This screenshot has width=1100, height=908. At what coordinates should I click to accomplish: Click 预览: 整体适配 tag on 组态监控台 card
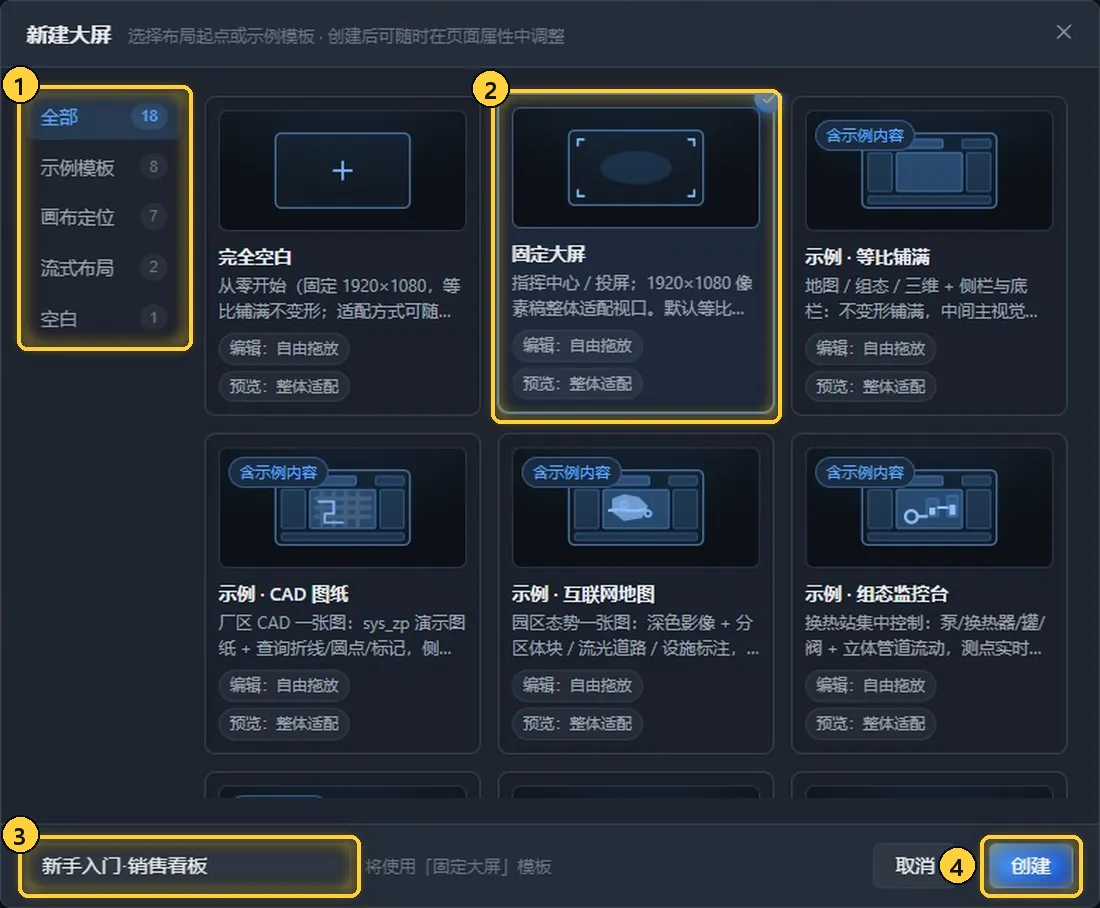coord(871,723)
